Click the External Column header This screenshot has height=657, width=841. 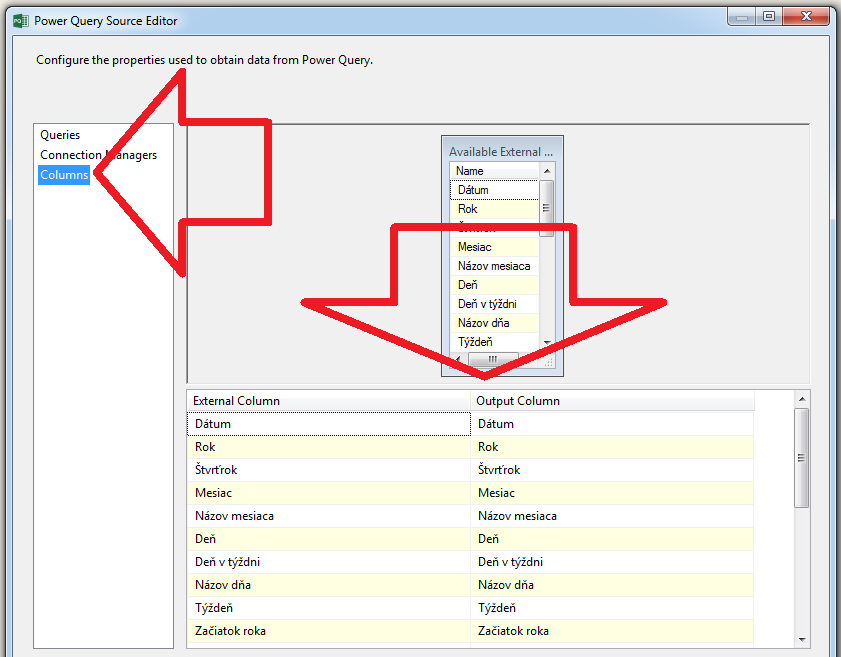[x=329, y=401]
